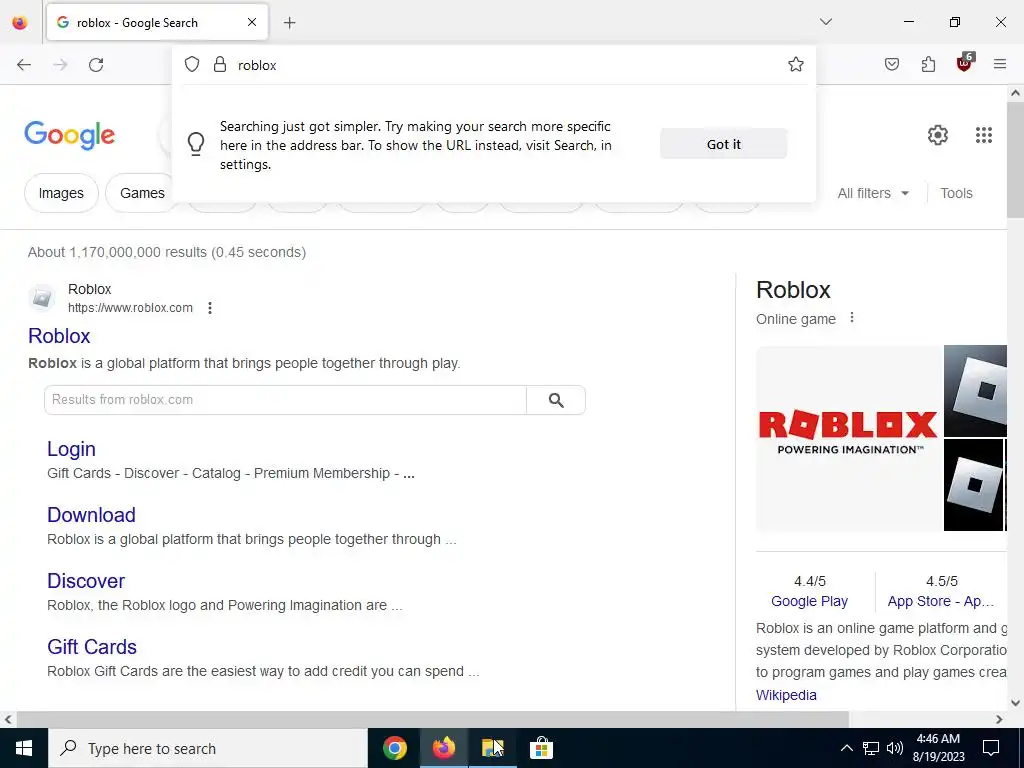
Task: Open the Login sitelink
Action: tap(71, 449)
